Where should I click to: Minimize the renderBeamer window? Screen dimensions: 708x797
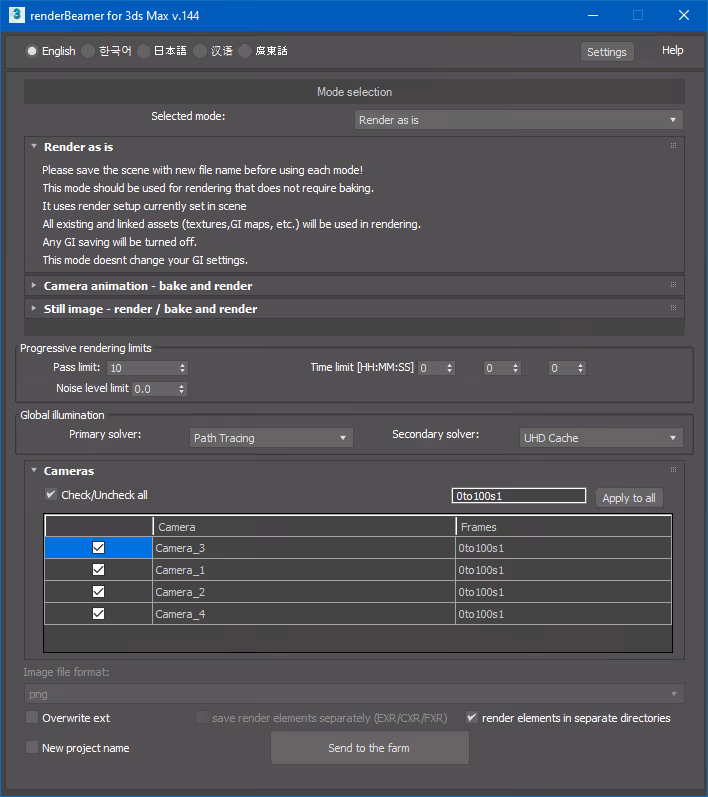[x=593, y=15]
